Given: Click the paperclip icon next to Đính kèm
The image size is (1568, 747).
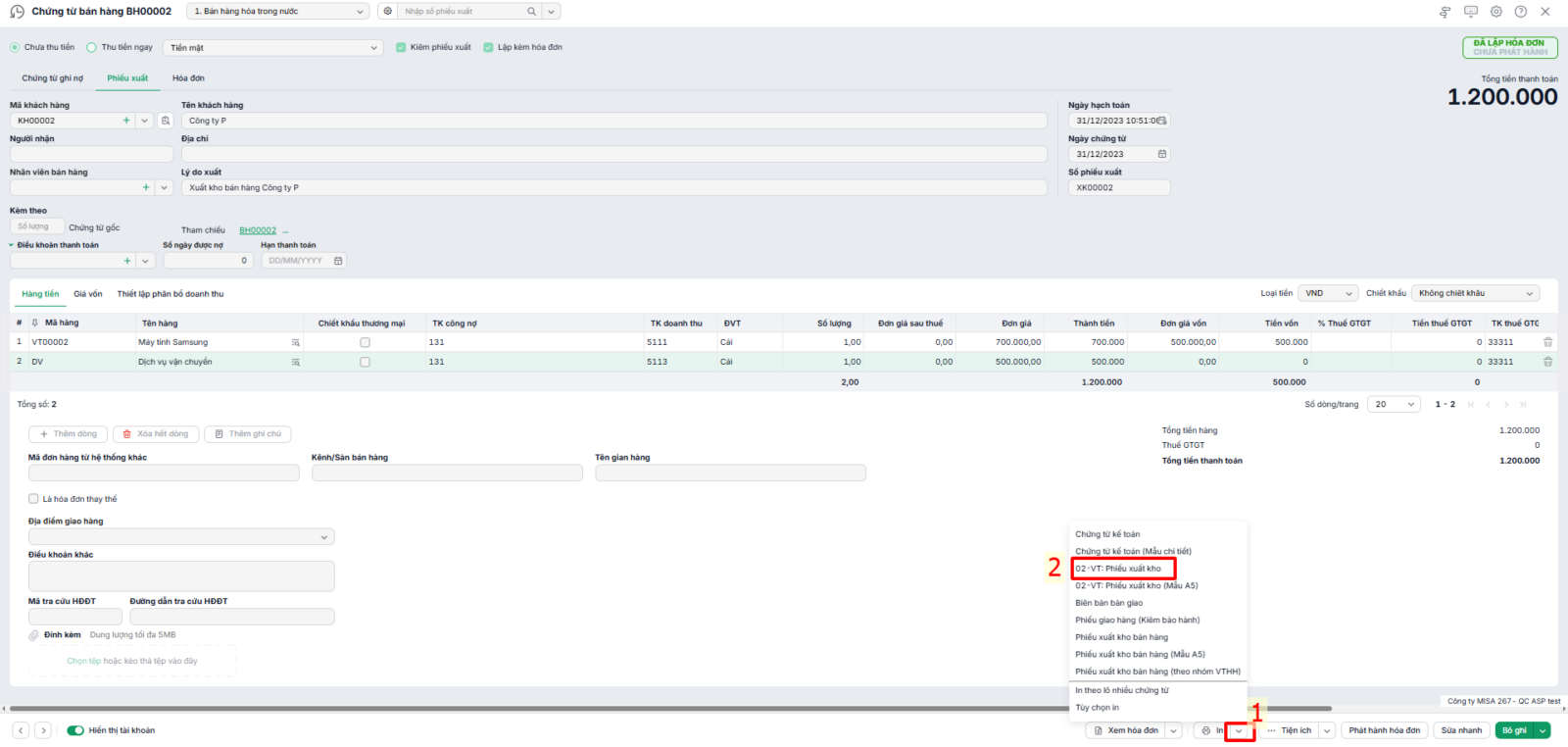Looking at the screenshot, I should [x=33, y=635].
